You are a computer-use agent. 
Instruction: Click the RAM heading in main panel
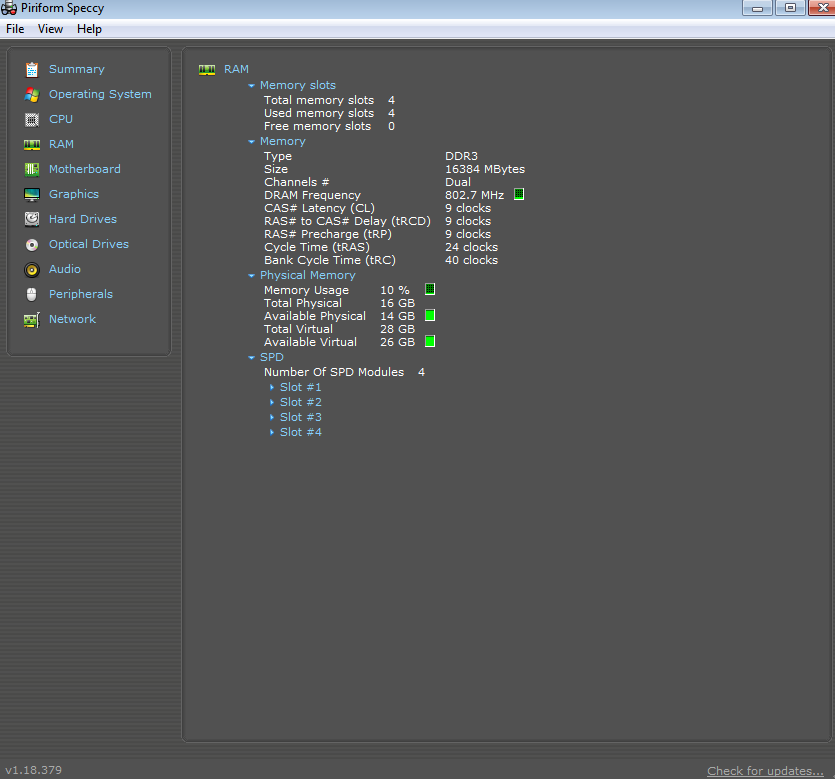[x=236, y=69]
